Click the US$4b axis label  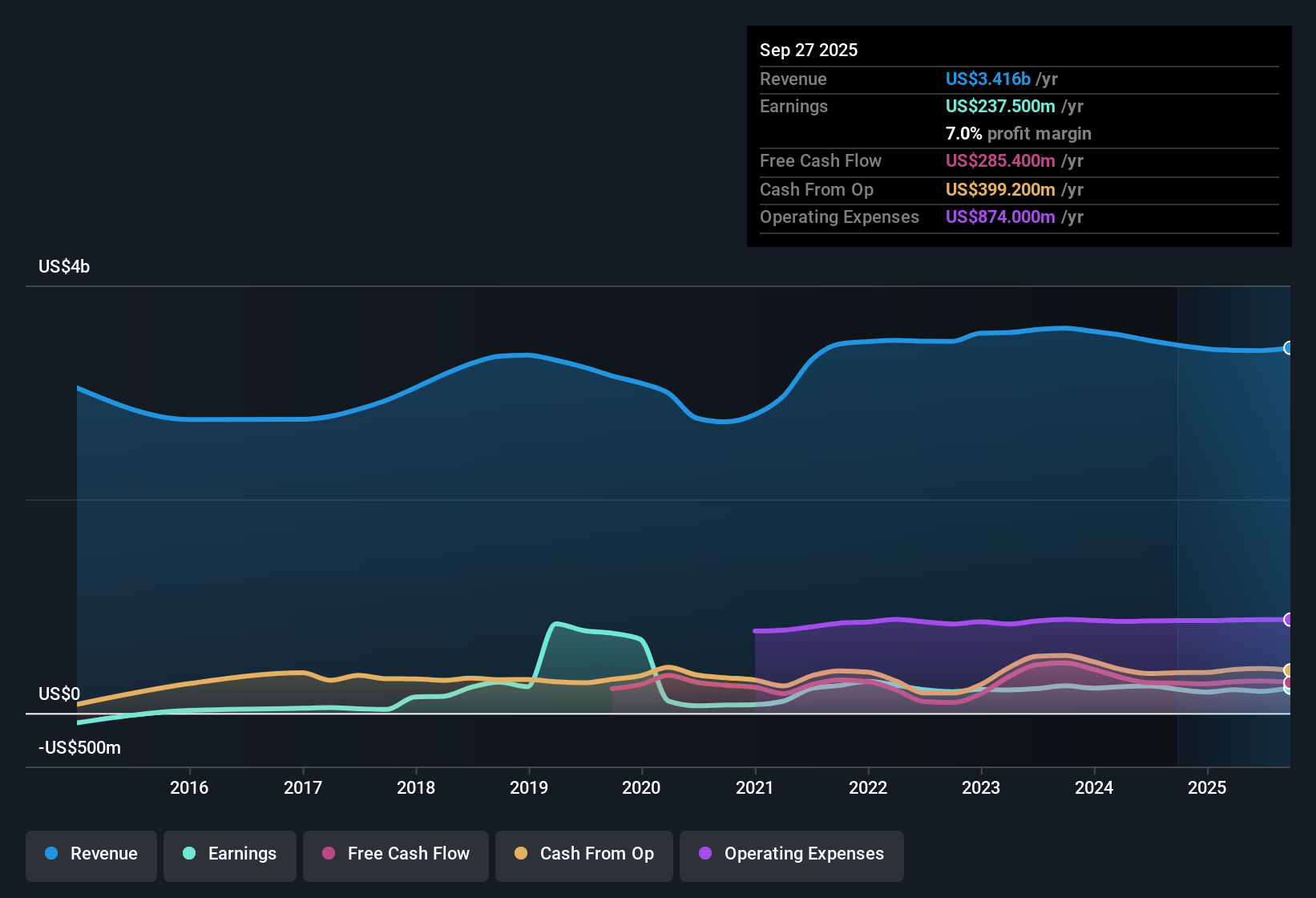(x=64, y=265)
